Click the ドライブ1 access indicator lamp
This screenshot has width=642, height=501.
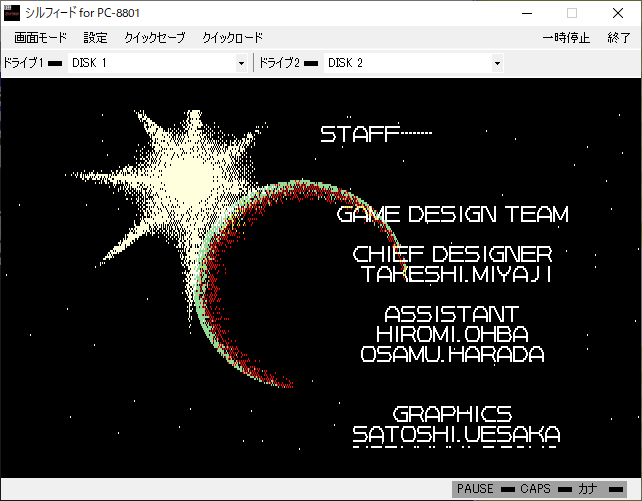(x=55, y=63)
